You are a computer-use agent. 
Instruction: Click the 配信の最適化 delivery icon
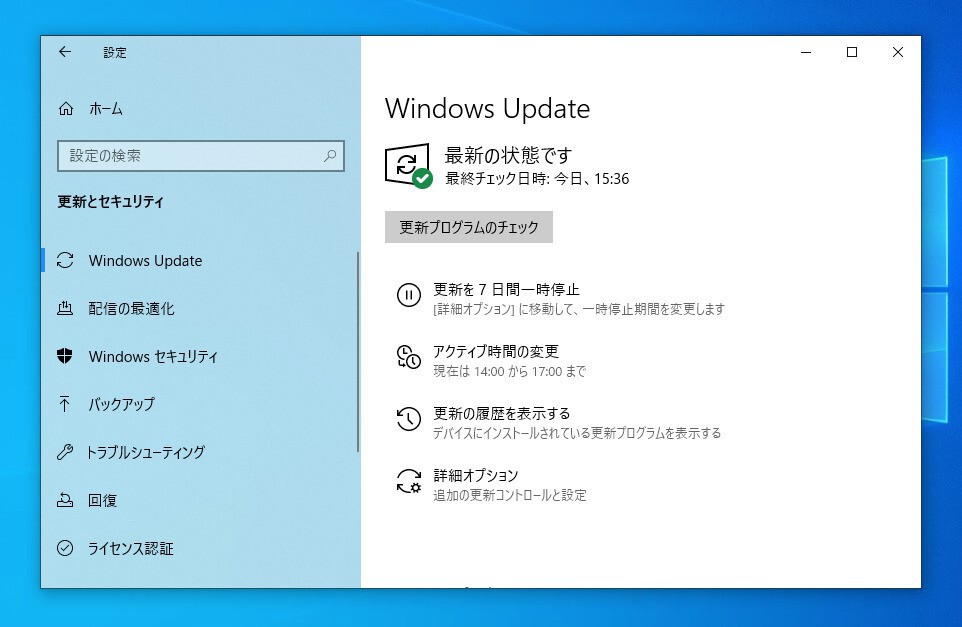(x=65, y=308)
